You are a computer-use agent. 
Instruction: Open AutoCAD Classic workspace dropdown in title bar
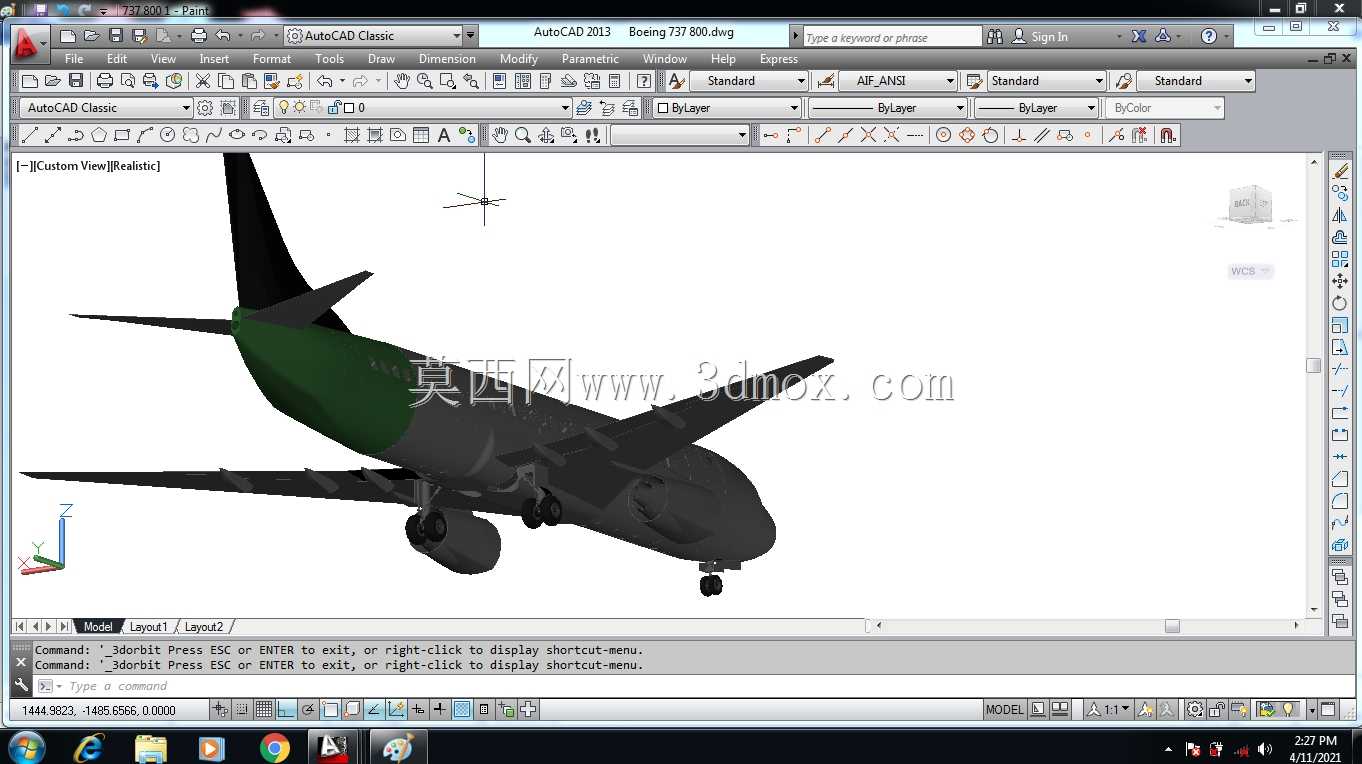(x=373, y=36)
